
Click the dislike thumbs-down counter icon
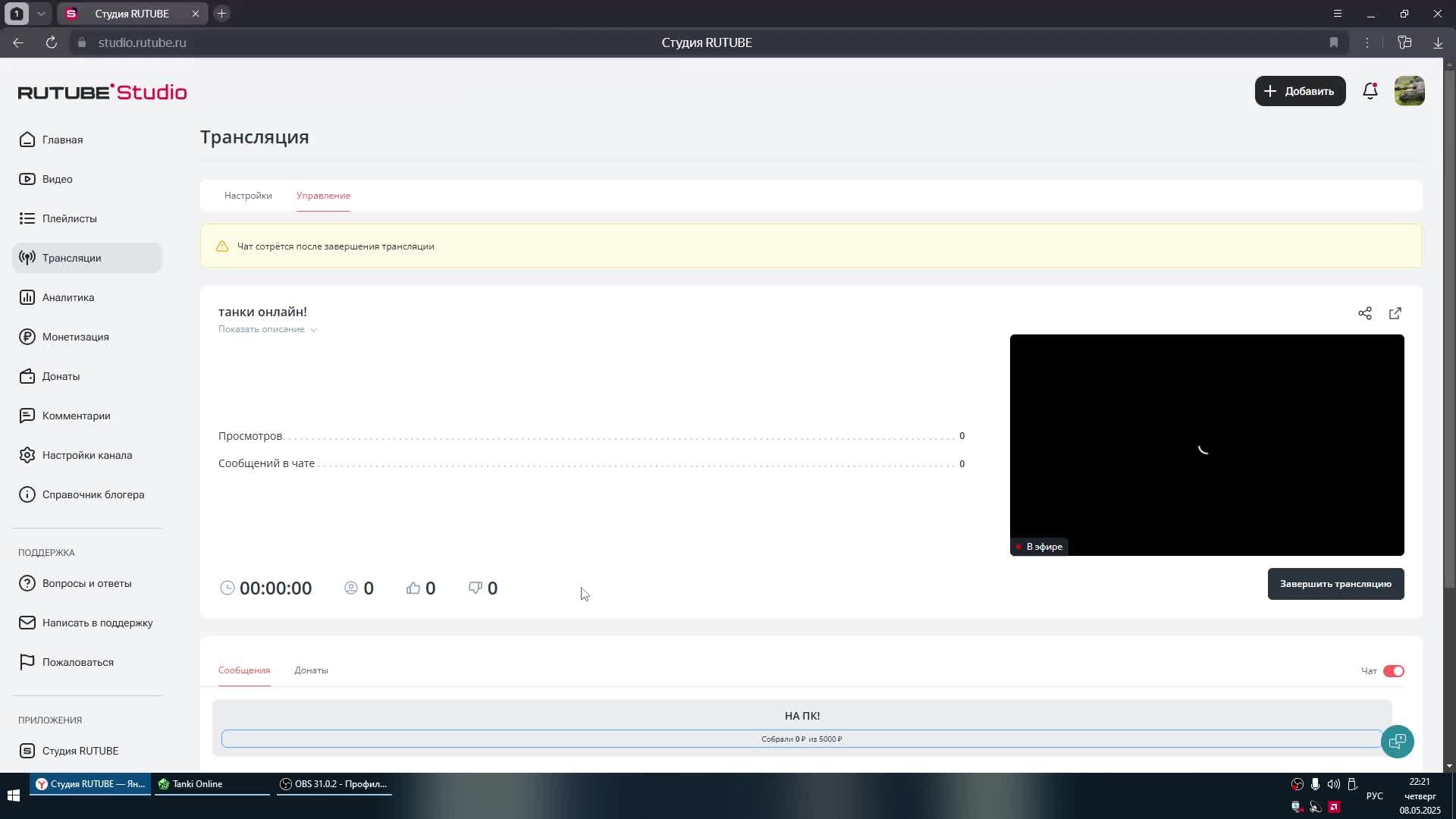coord(475,588)
